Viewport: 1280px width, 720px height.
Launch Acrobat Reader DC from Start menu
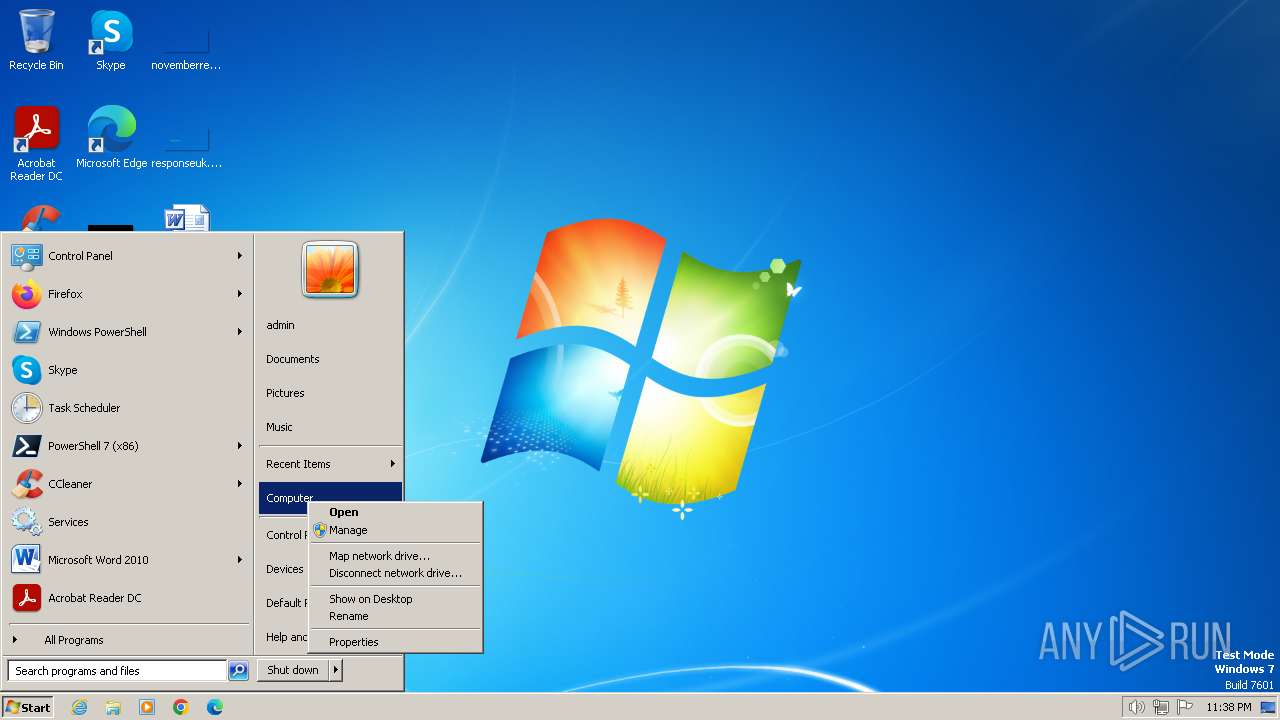pos(127,598)
